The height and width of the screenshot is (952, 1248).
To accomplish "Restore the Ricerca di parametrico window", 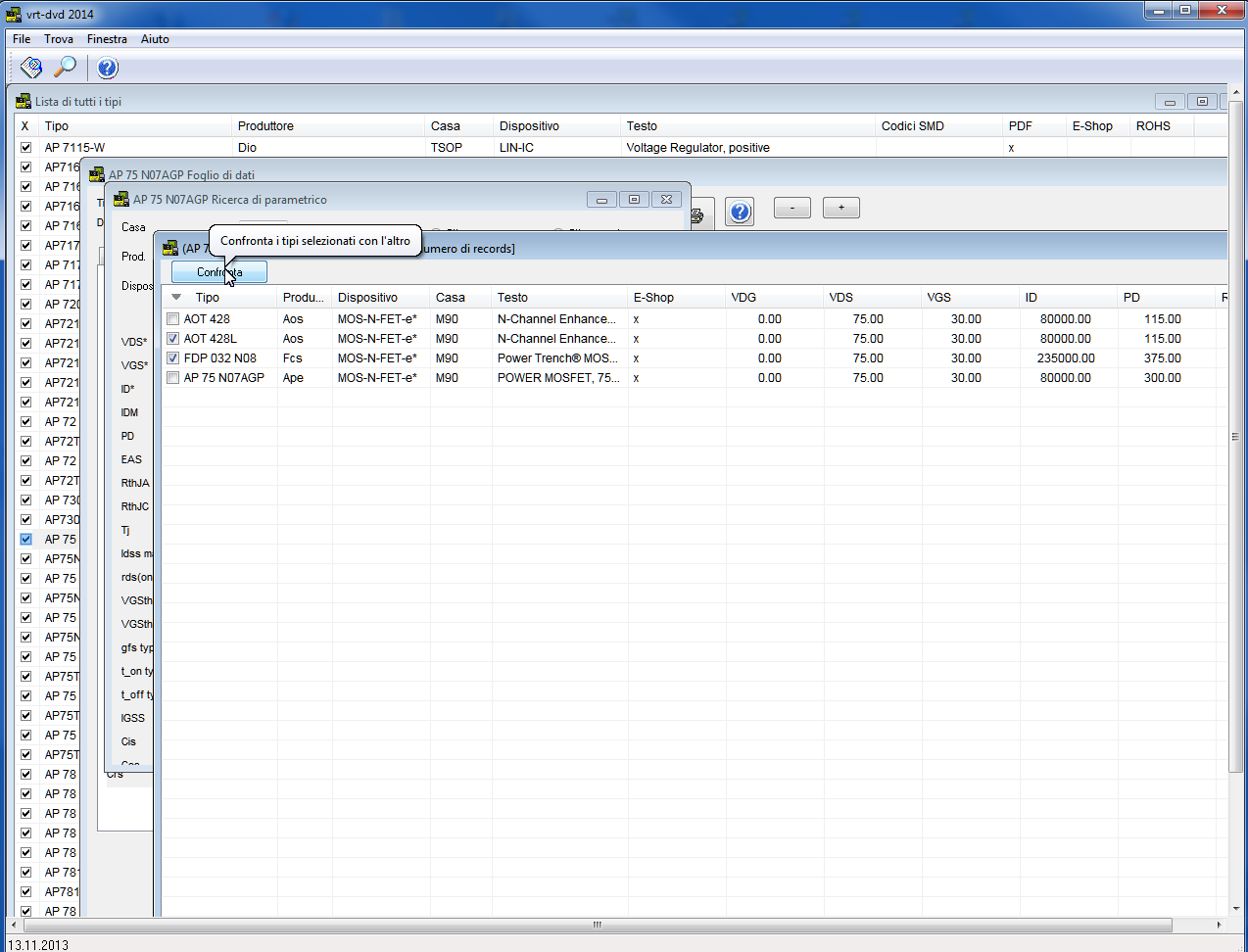I will 634,200.
